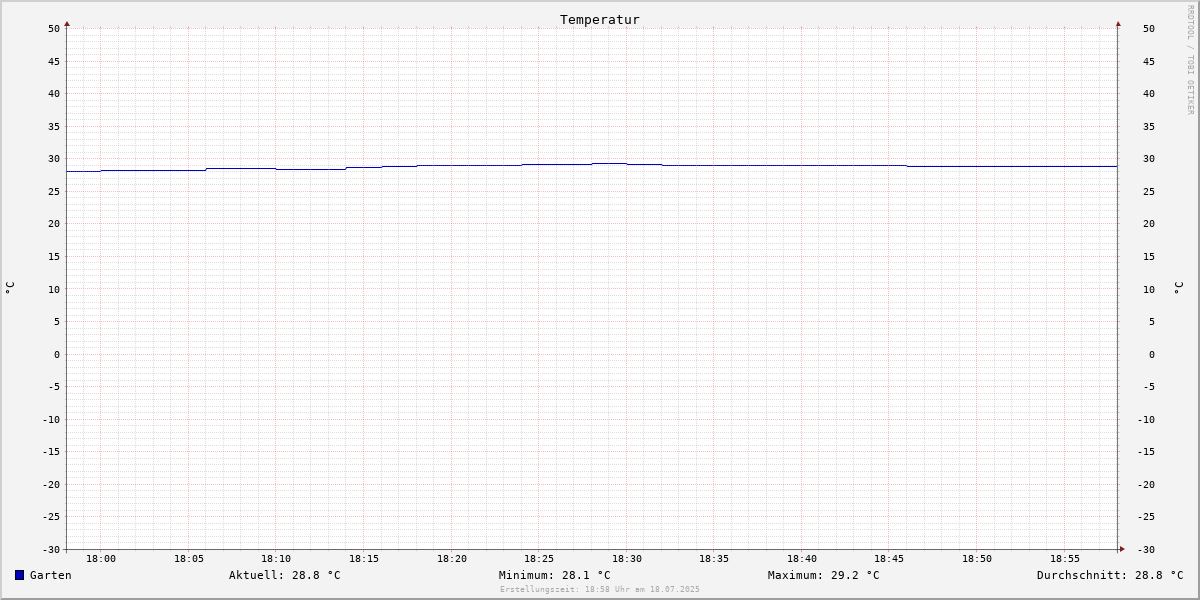Viewport: 1200px width, 600px height.
Task: Click the blue Garten legend color swatch
Action: pos(19,575)
